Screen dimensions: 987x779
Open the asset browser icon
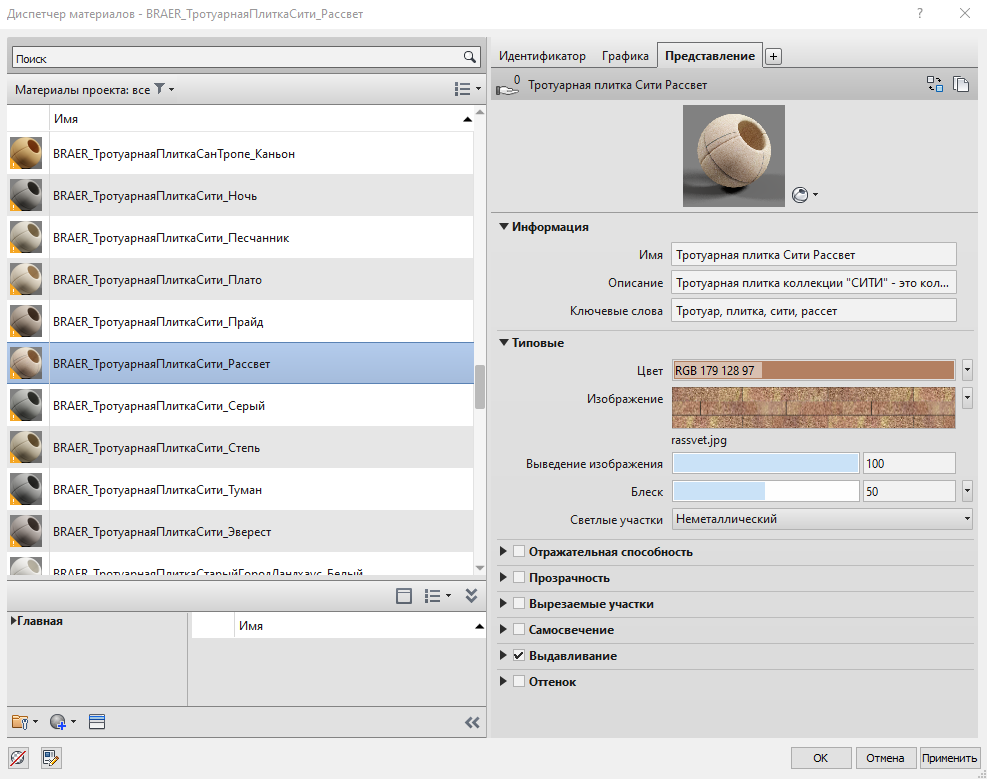point(97,721)
